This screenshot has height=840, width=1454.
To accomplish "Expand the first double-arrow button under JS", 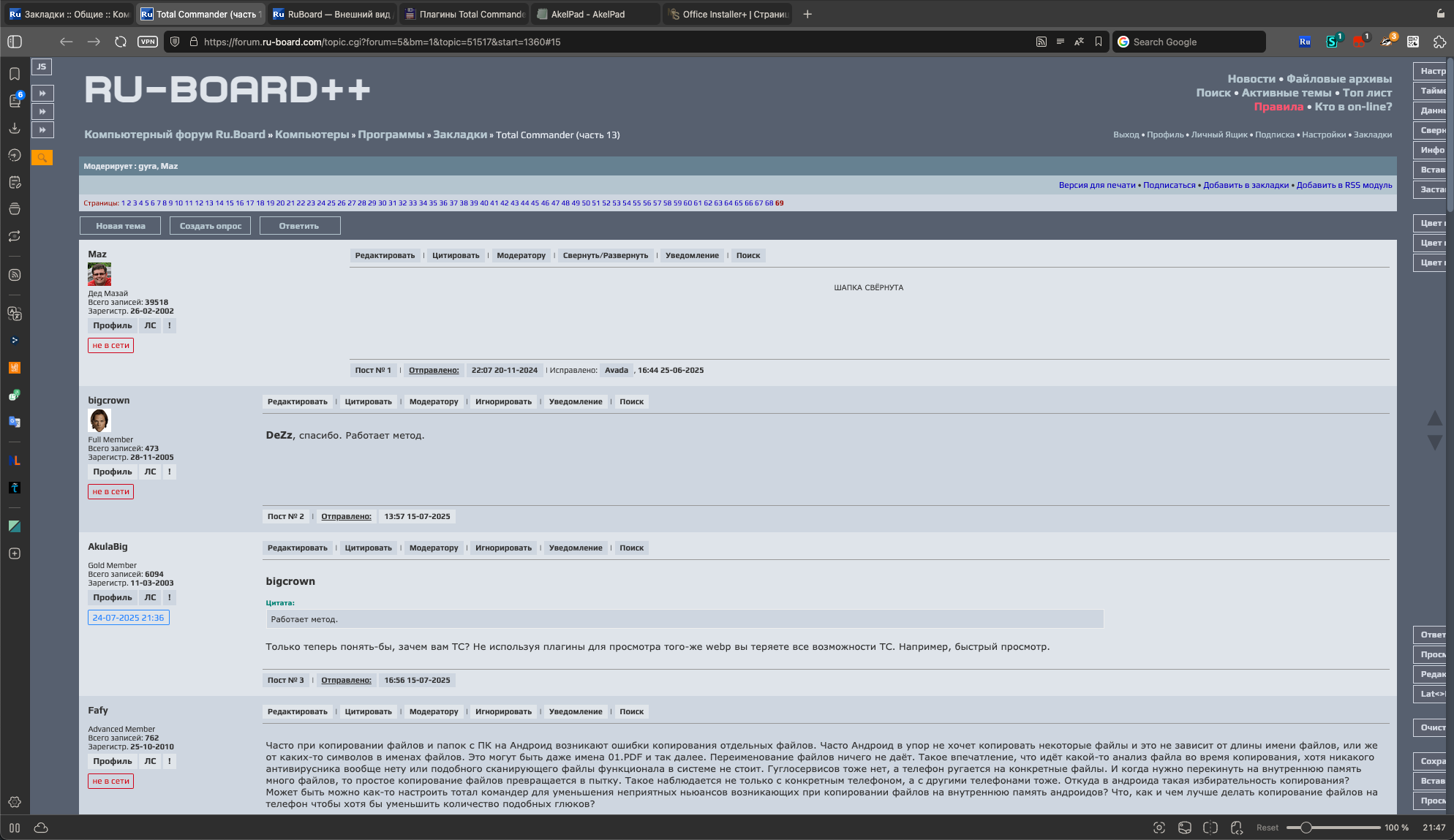I will [x=42, y=93].
